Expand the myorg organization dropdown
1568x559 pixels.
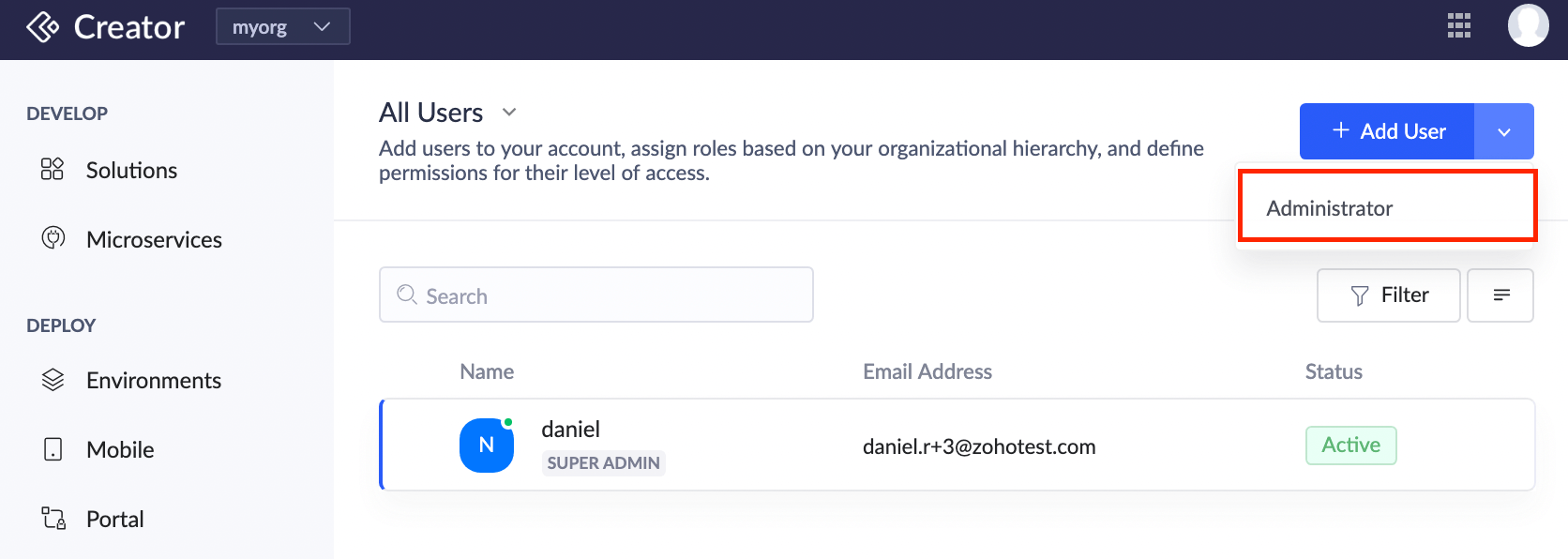pos(283,26)
